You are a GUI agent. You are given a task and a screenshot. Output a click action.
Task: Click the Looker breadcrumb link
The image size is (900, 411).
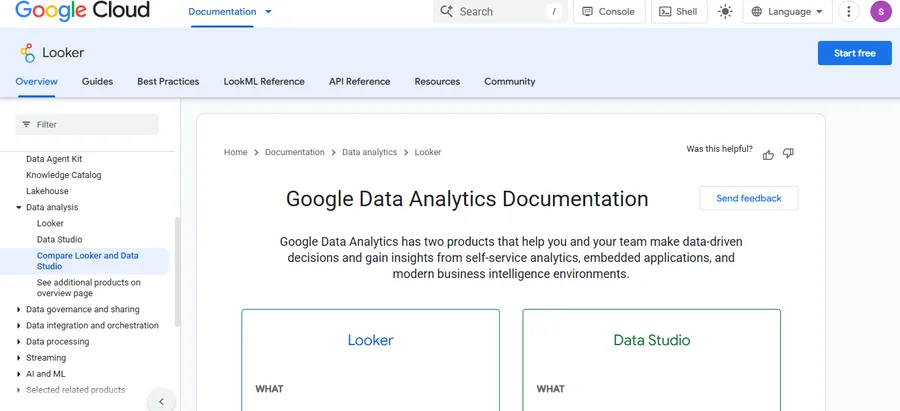pyautogui.click(x=428, y=152)
